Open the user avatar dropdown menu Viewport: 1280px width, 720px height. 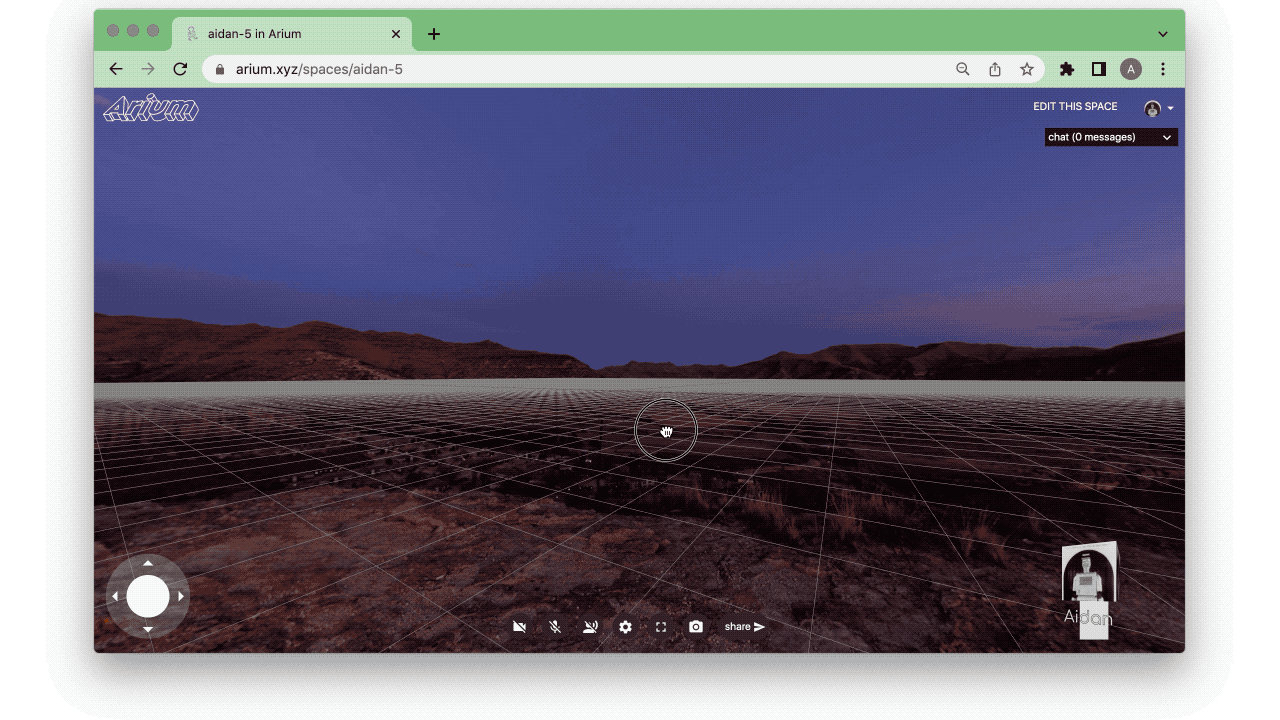1158,108
